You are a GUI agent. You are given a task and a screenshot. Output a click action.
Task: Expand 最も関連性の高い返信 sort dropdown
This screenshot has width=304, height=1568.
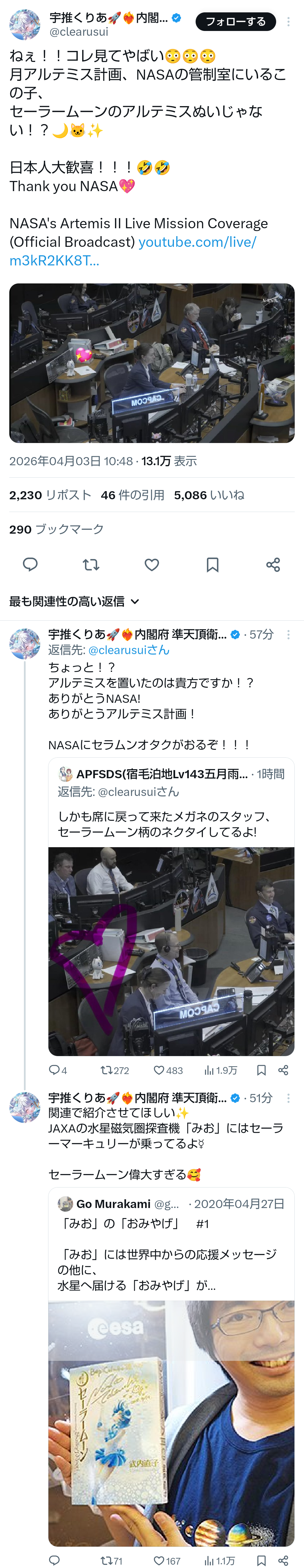pos(74,601)
